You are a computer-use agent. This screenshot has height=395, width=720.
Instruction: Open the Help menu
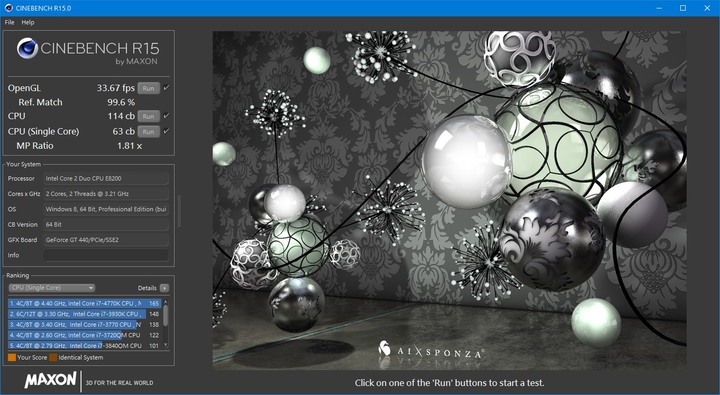coord(28,22)
